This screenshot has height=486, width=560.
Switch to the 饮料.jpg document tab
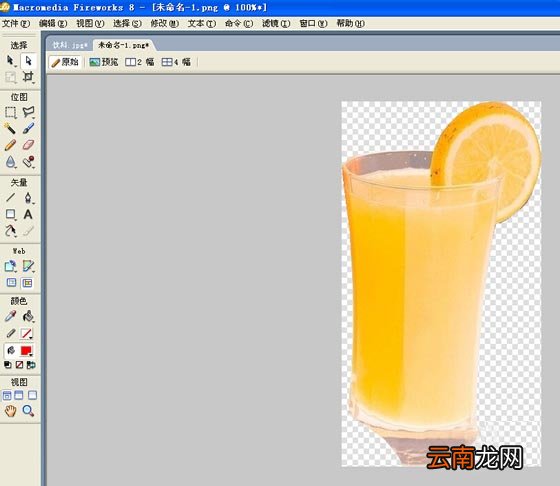coord(70,45)
